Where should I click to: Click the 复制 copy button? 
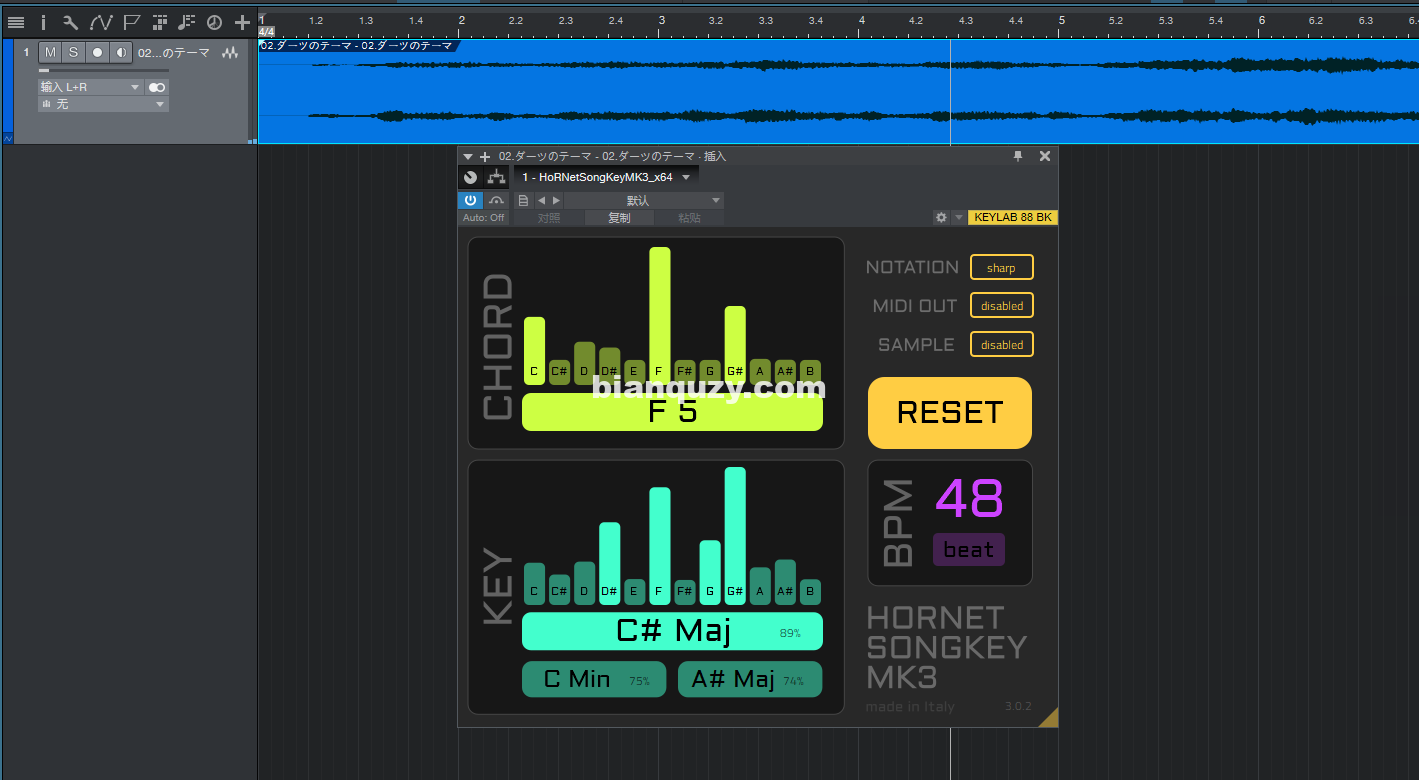619,217
